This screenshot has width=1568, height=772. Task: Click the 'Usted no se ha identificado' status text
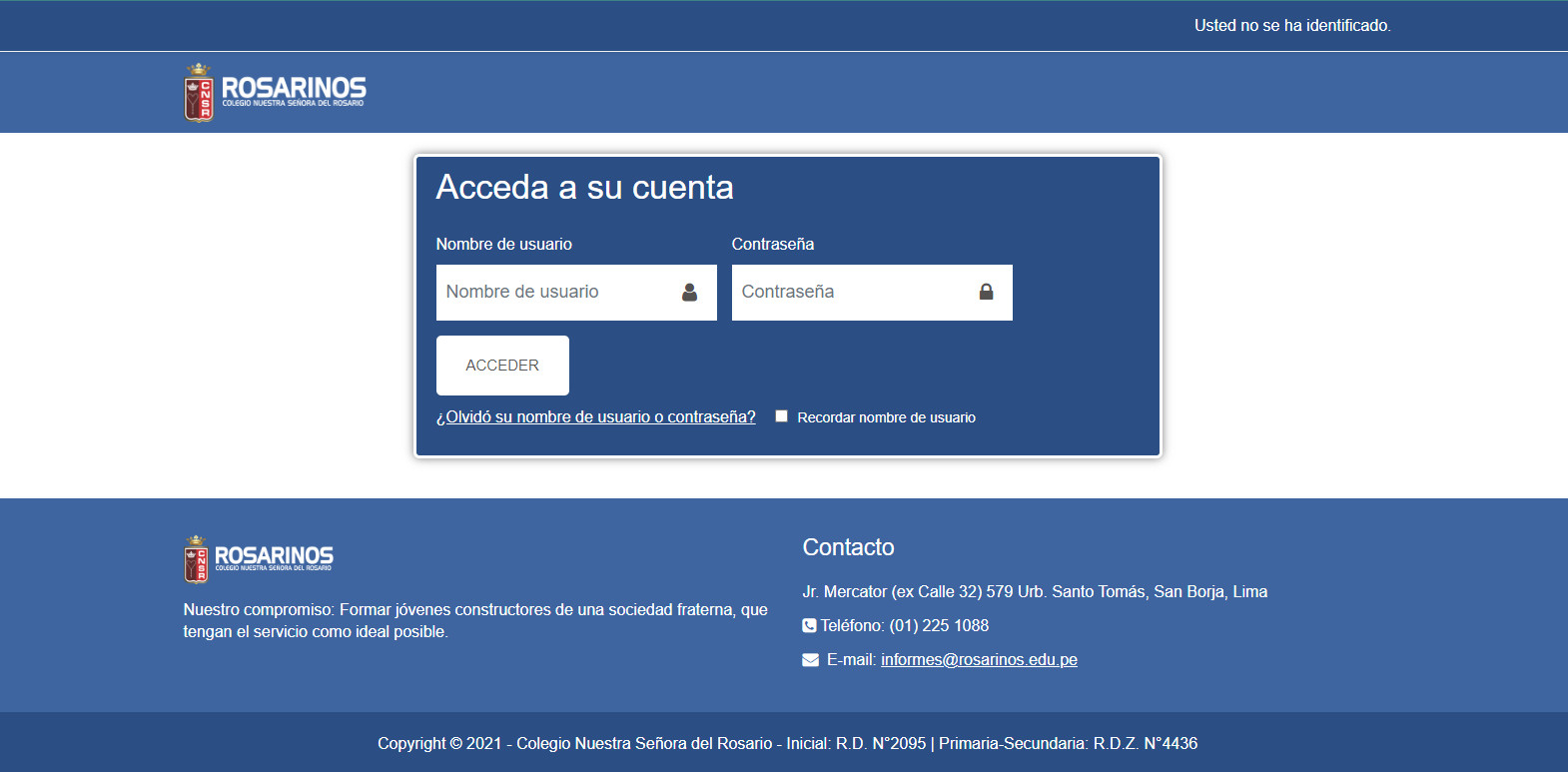point(1291,26)
